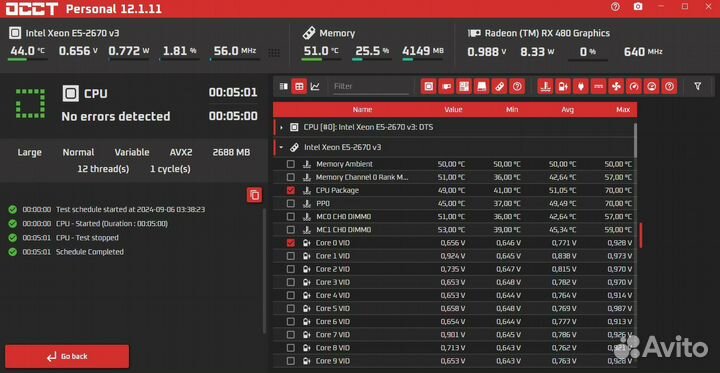Click the CPU temperature 44.0 °C readout
Image resolution: width=720 pixels, height=373 pixels.
pyautogui.click(x=28, y=51)
